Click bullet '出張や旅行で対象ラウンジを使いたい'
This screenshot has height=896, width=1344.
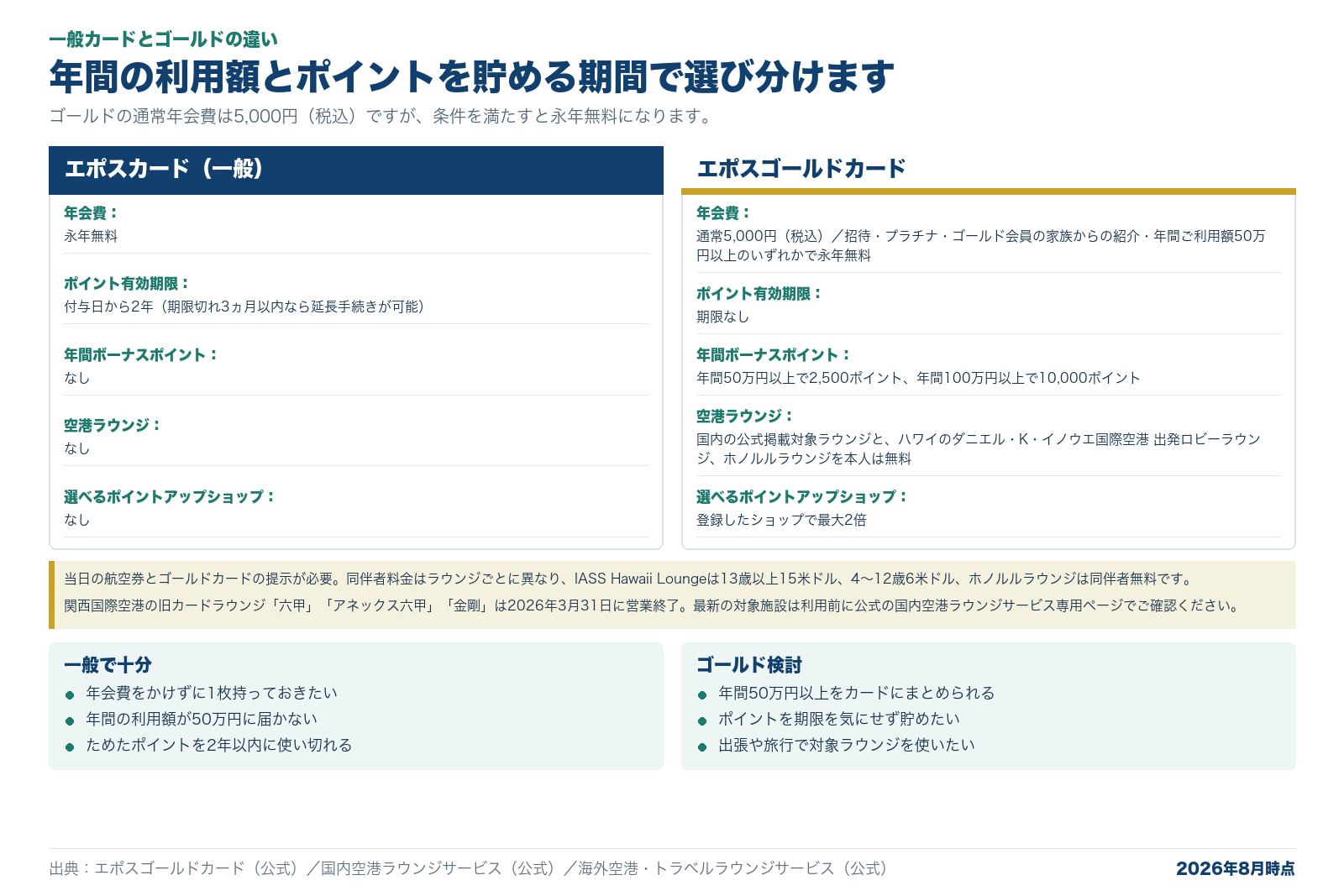point(847,745)
